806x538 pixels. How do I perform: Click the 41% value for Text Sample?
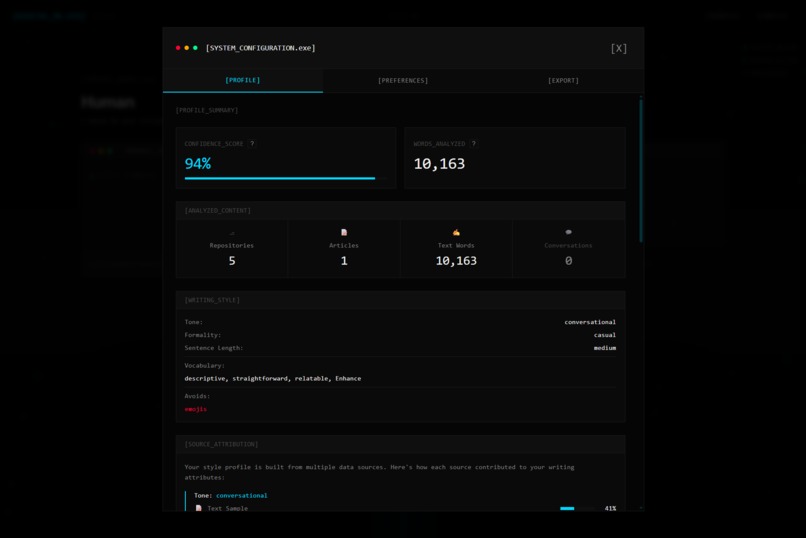coord(610,508)
